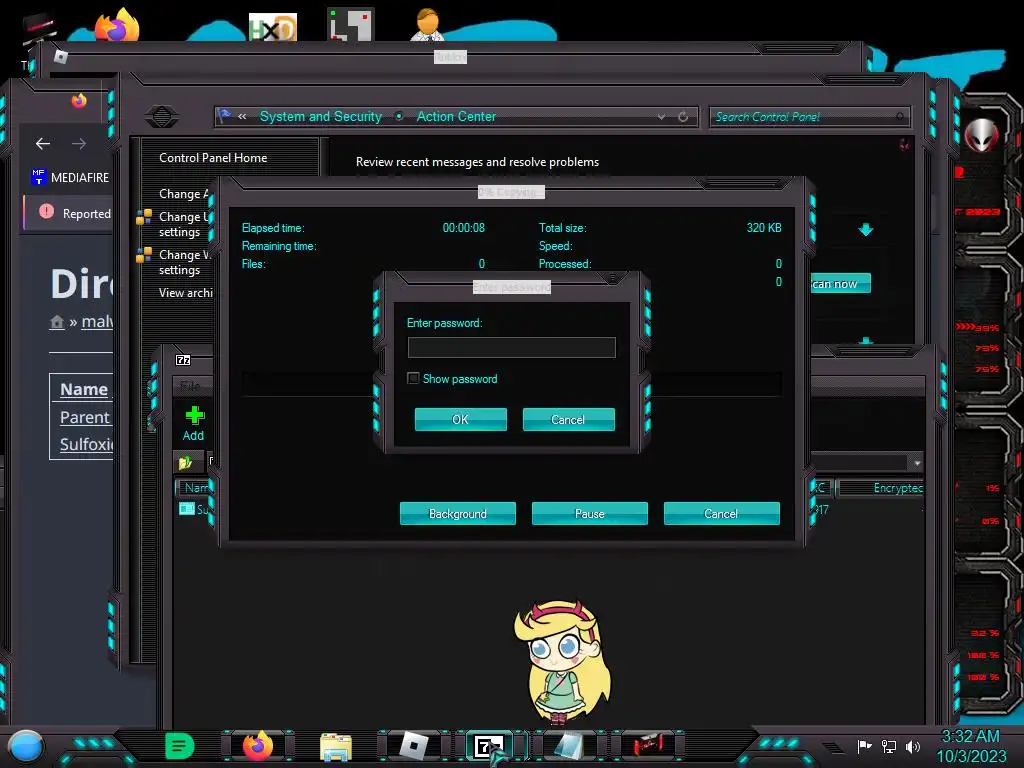This screenshot has height=768, width=1024.
Task: Click the Firefox forward arrow
Action: coord(79,143)
